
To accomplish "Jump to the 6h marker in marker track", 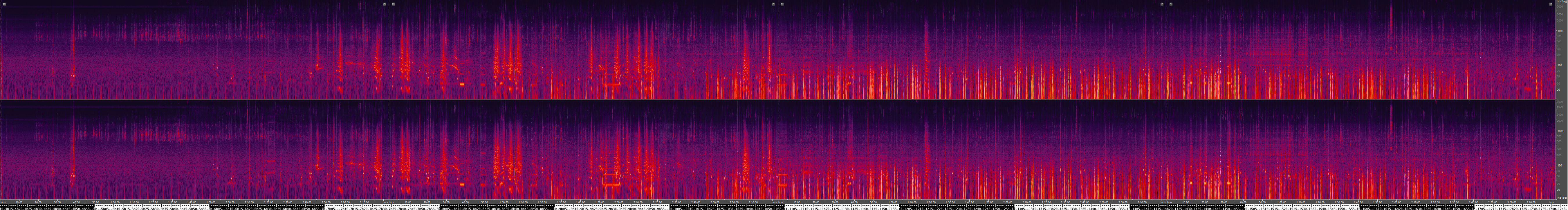I will pos(210,207).
